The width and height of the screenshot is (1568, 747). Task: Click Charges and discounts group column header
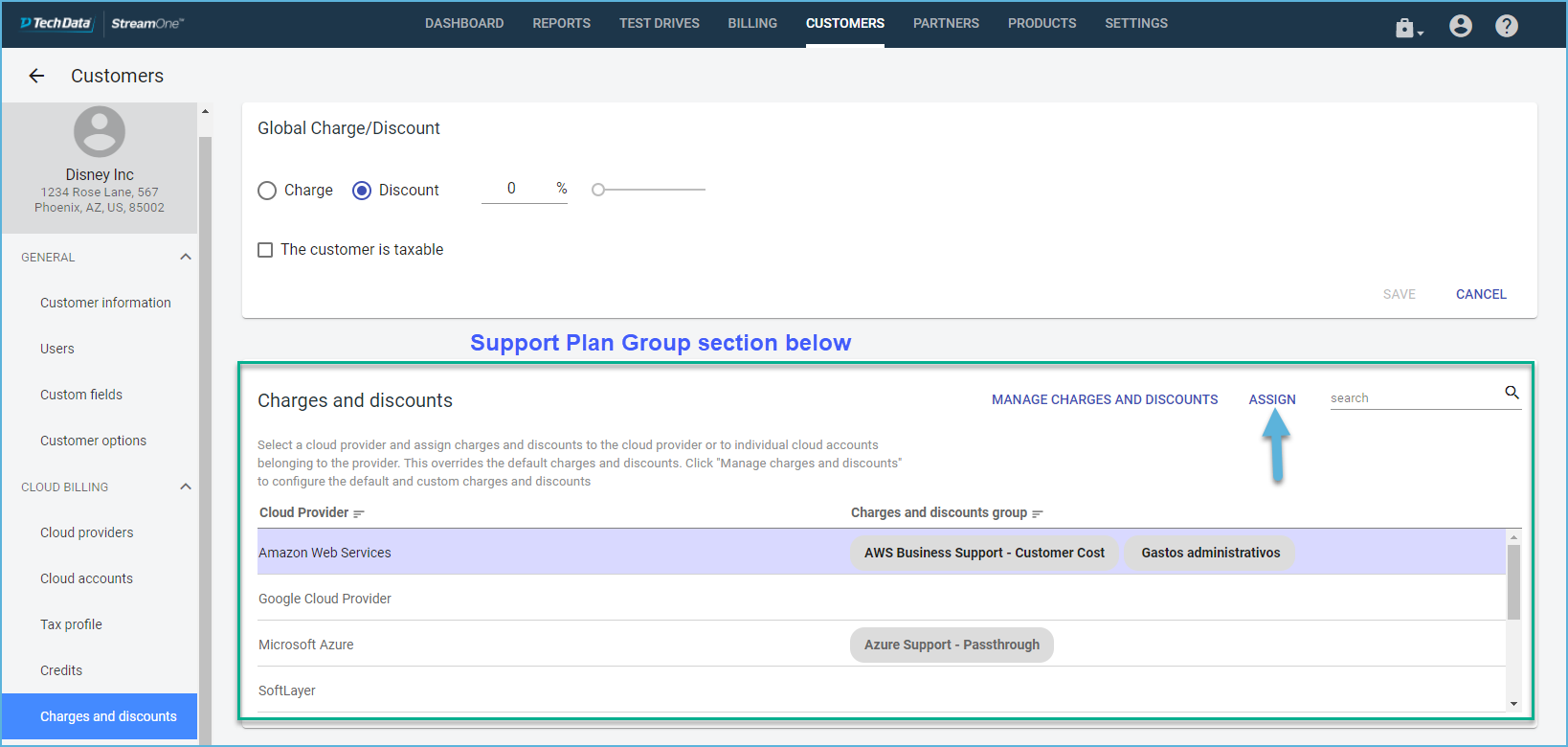(939, 512)
